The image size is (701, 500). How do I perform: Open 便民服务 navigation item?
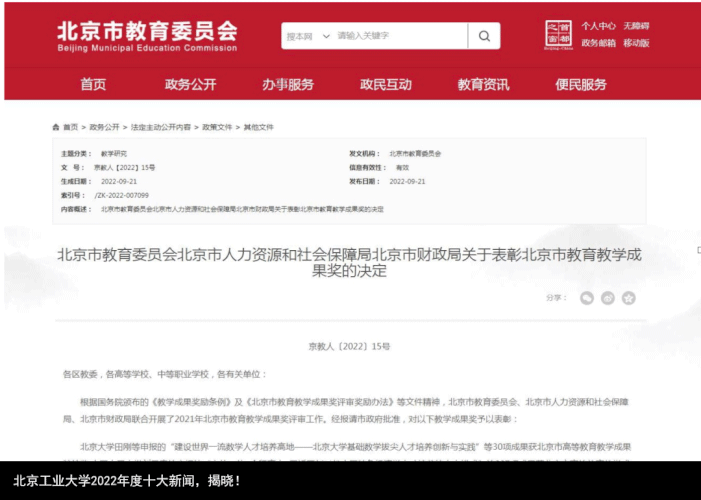pos(581,84)
